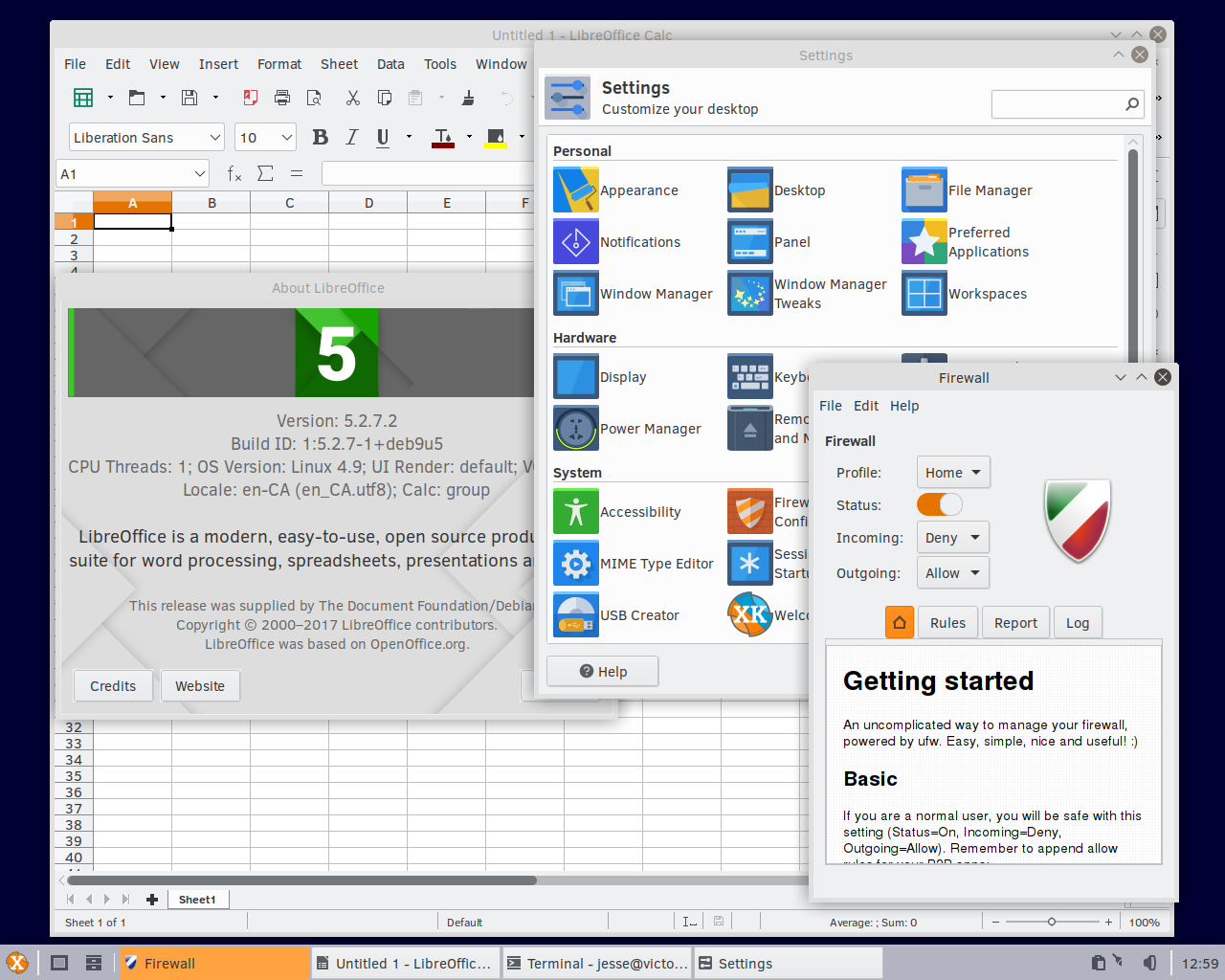Viewport: 1225px width, 980px height.
Task: Click the Calc Print icon
Action: click(x=281, y=98)
